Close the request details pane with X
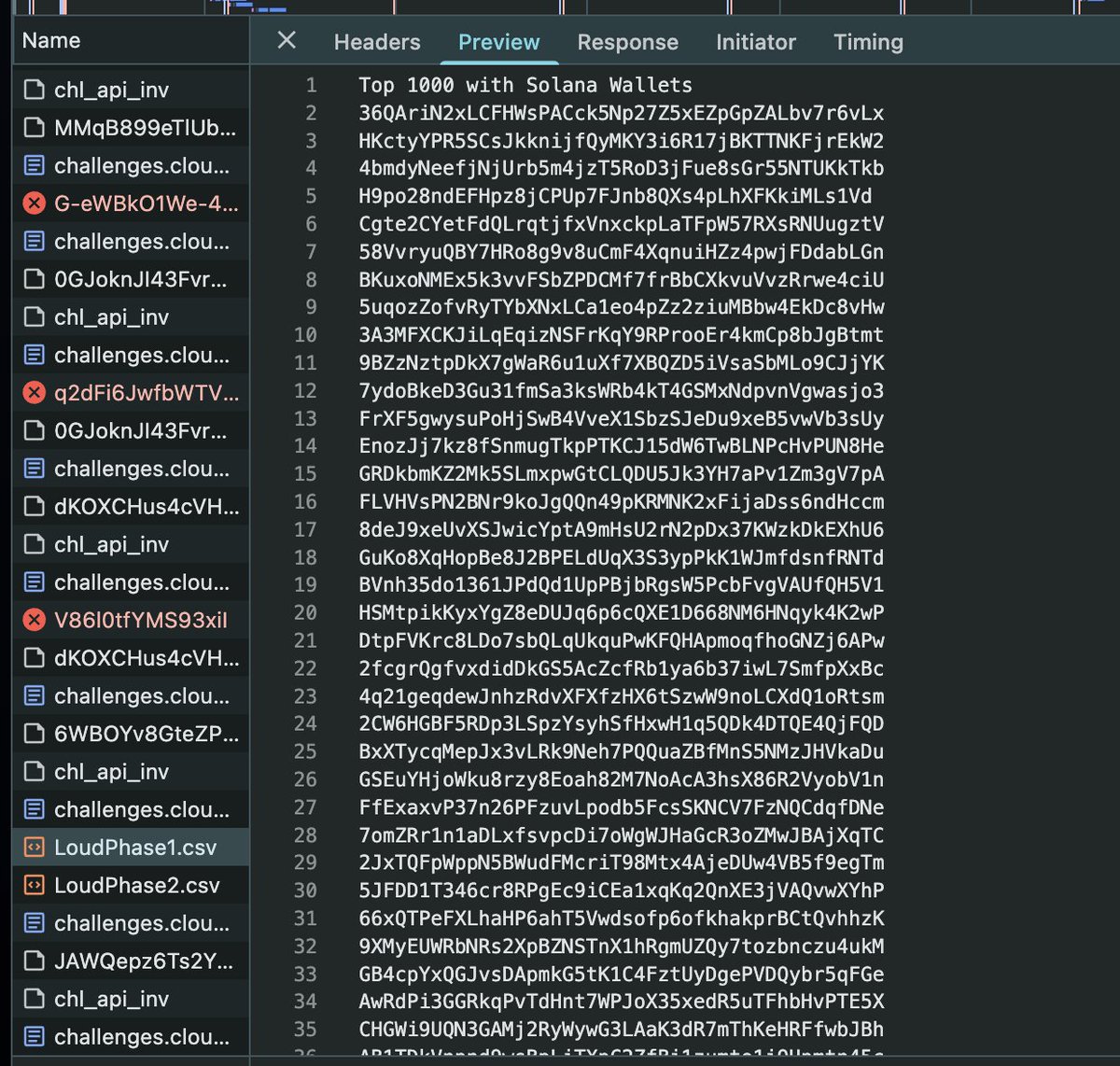 [287, 40]
